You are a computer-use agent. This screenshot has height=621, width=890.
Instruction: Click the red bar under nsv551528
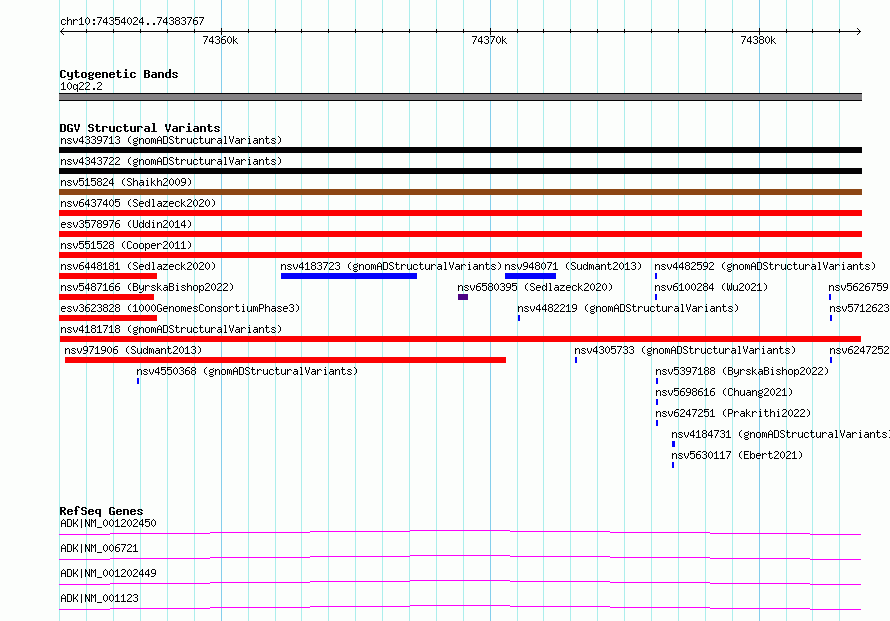click(460, 255)
